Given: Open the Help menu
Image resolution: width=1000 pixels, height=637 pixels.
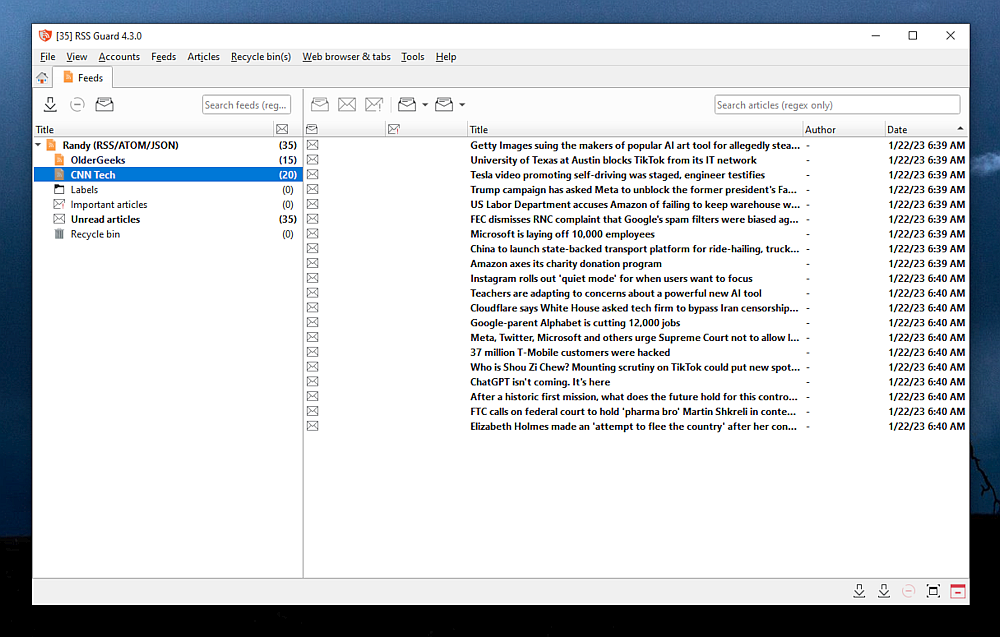Looking at the screenshot, I should (446, 57).
